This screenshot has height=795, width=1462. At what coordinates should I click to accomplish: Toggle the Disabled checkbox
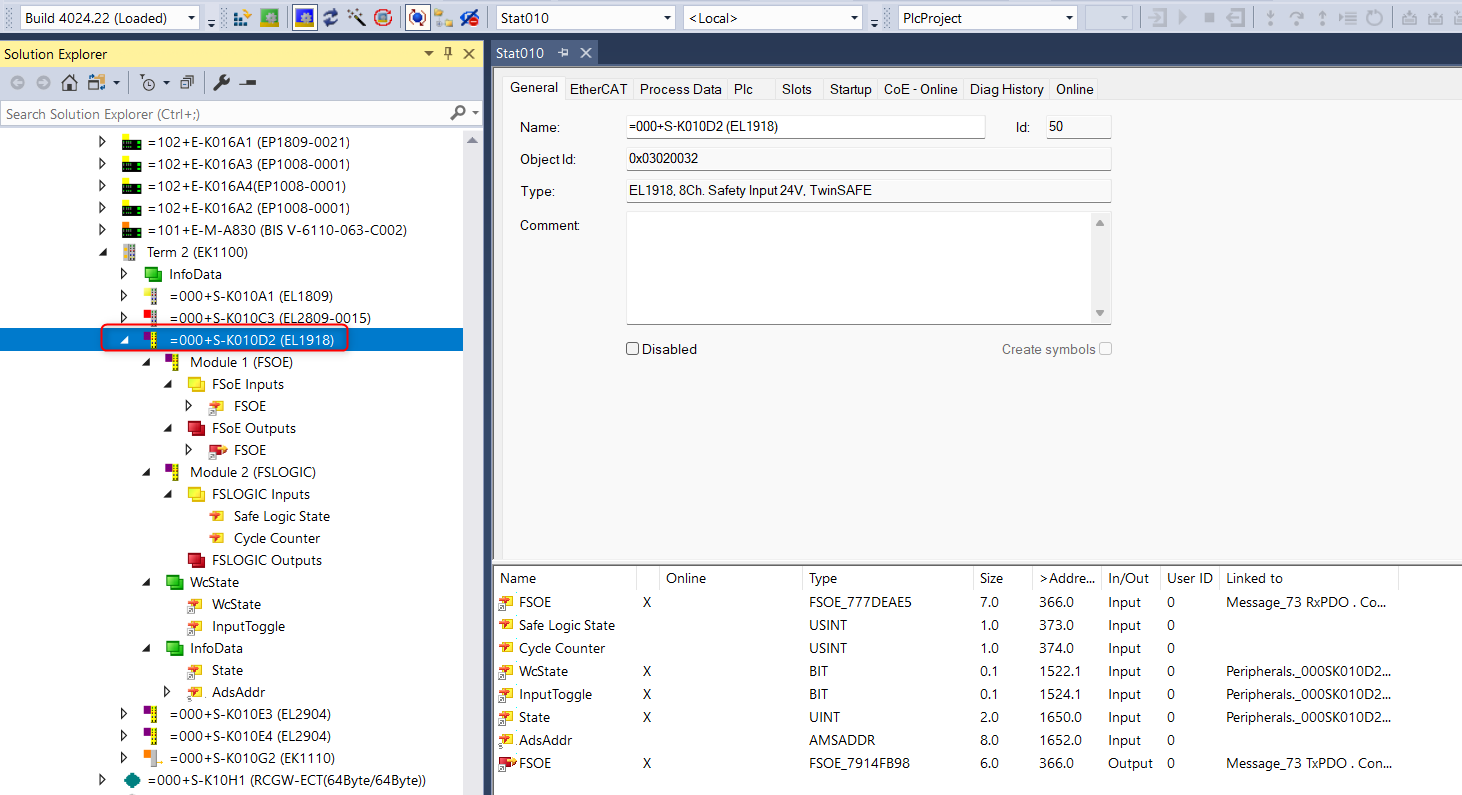tap(632, 349)
